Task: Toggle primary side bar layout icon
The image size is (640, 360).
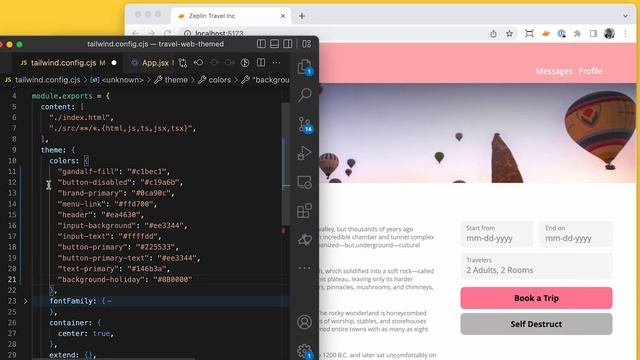Action: point(261,44)
